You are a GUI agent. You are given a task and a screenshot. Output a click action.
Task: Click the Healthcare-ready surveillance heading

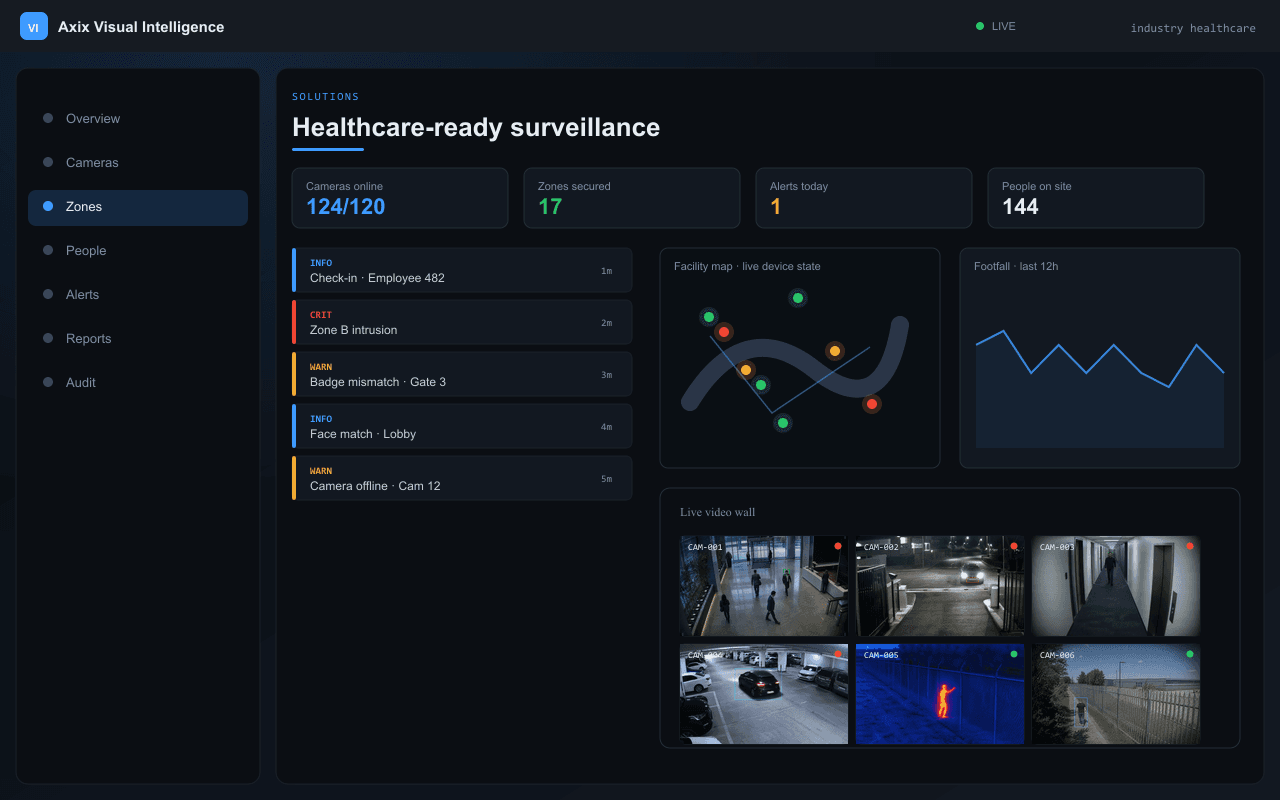[x=476, y=127]
